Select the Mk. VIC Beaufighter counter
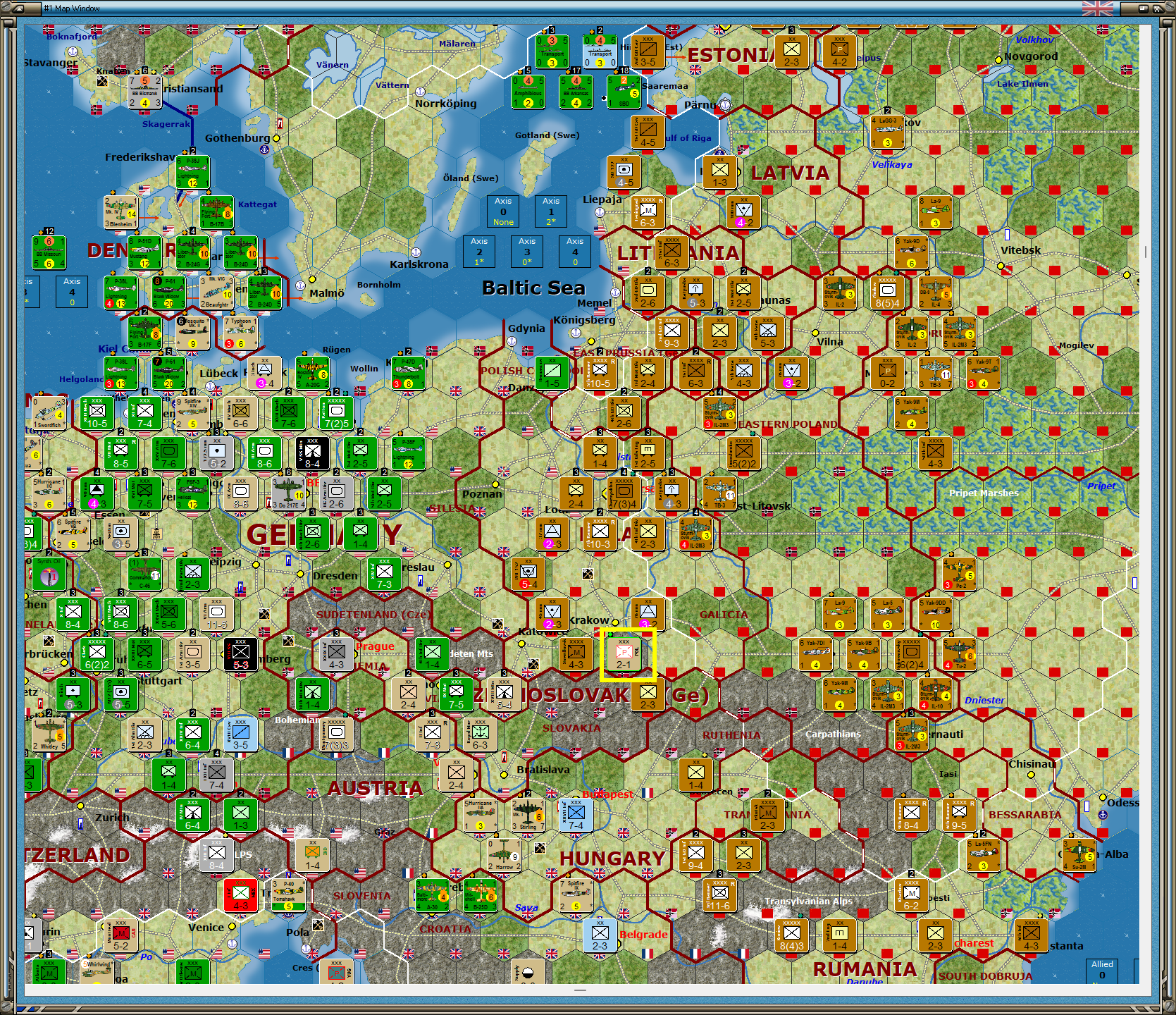 click(216, 293)
